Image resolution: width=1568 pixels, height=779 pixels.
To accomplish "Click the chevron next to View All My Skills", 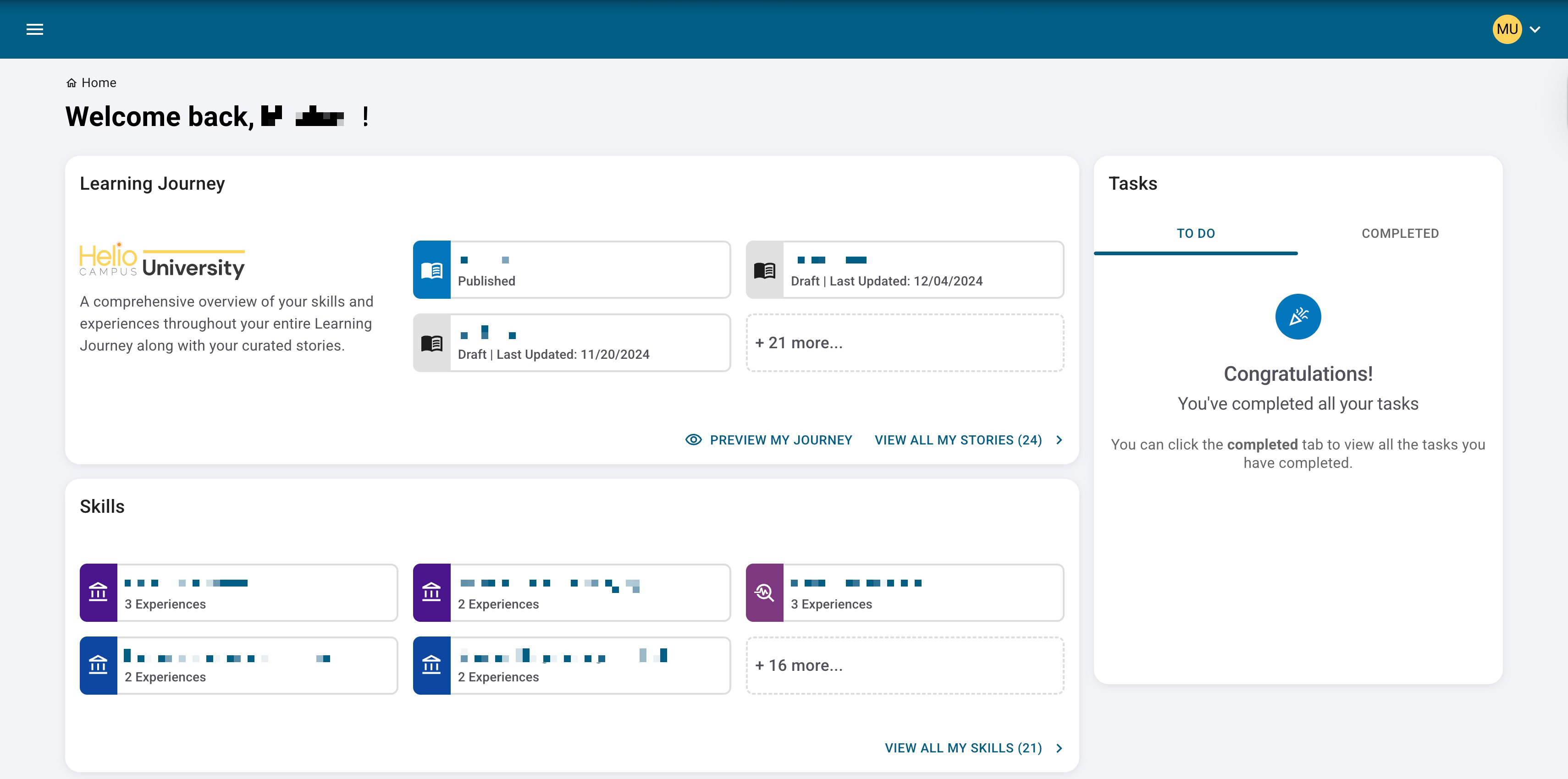I will click(1059, 748).
